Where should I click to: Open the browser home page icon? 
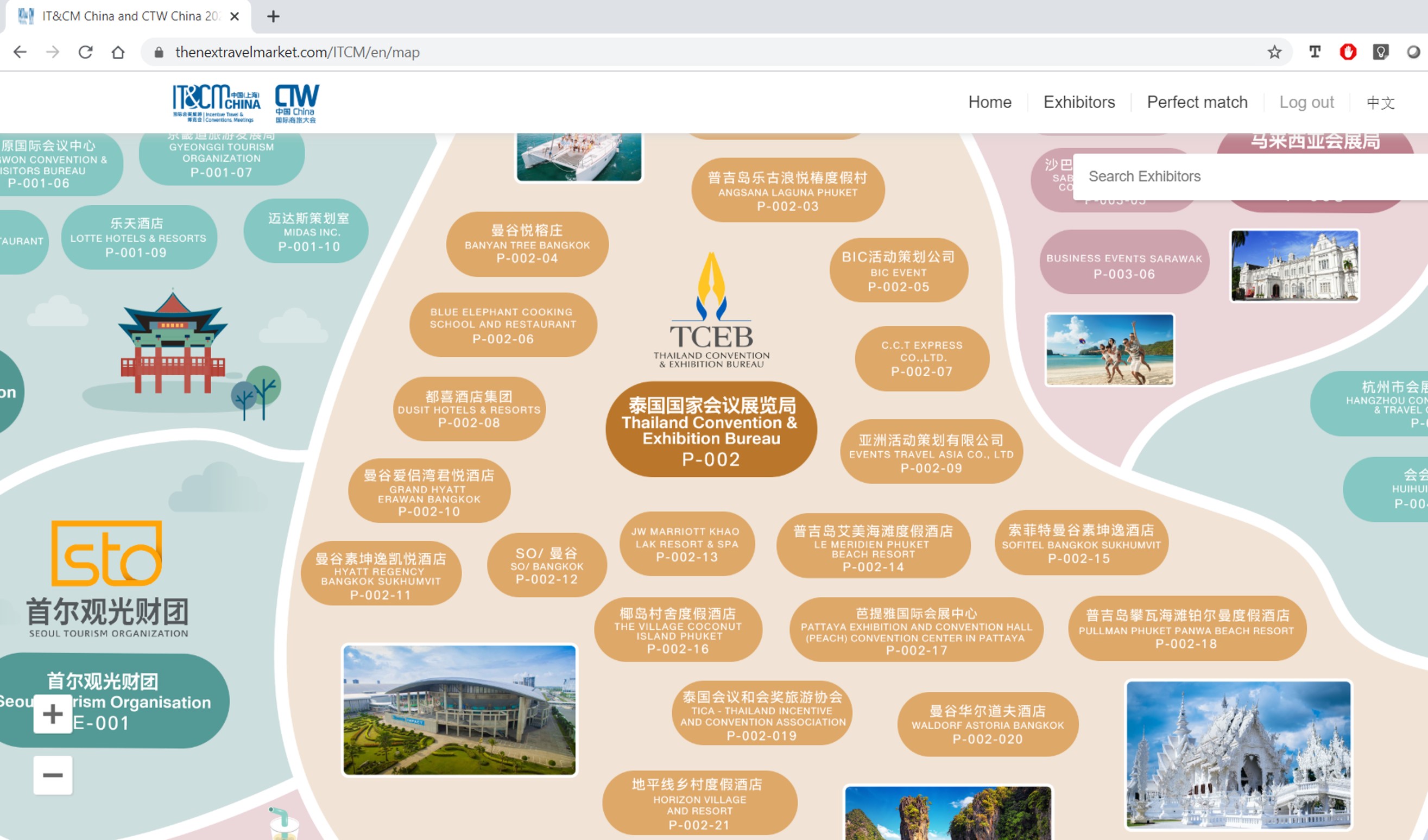coord(118,52)
